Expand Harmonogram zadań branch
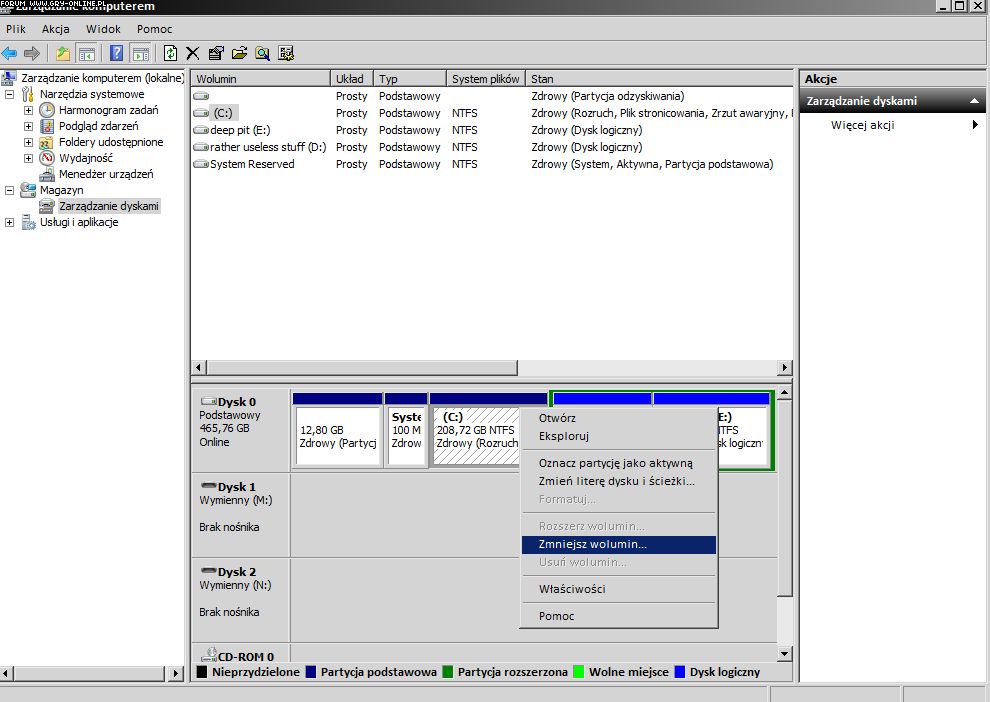The image size is (990, 702). [x=28, y=110]
